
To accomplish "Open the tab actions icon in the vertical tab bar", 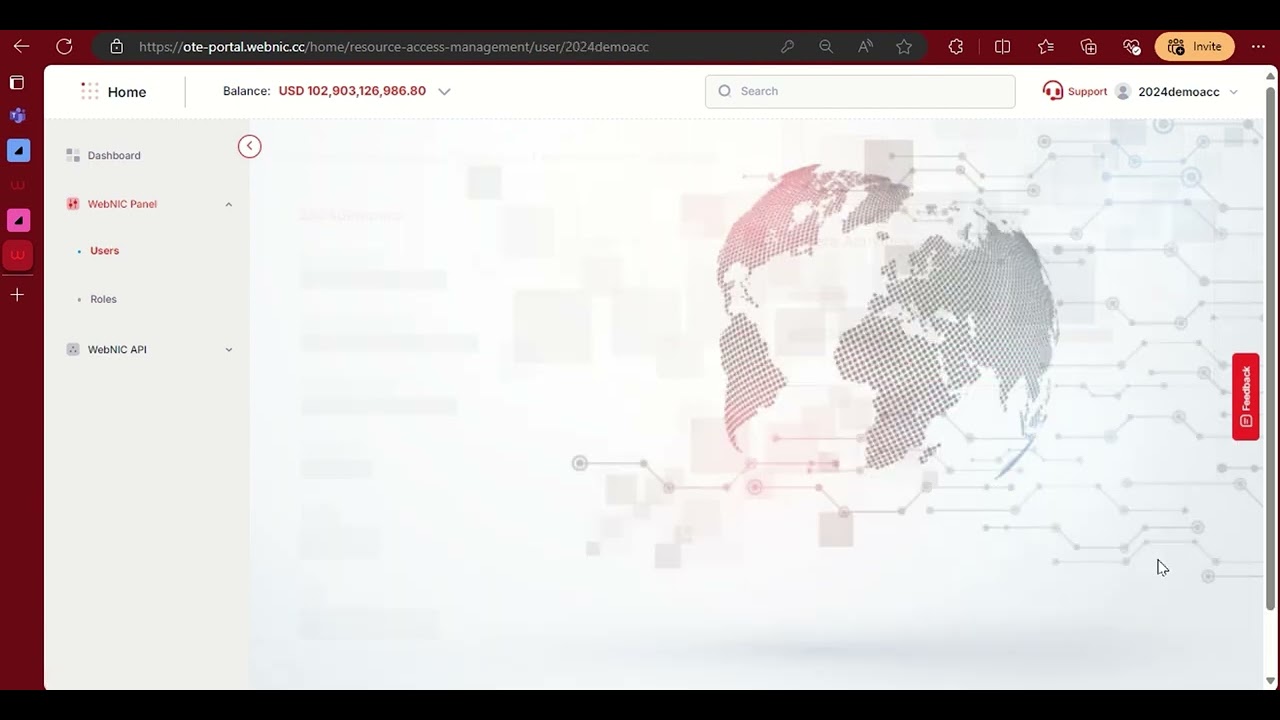I will [x=17, y=82].
